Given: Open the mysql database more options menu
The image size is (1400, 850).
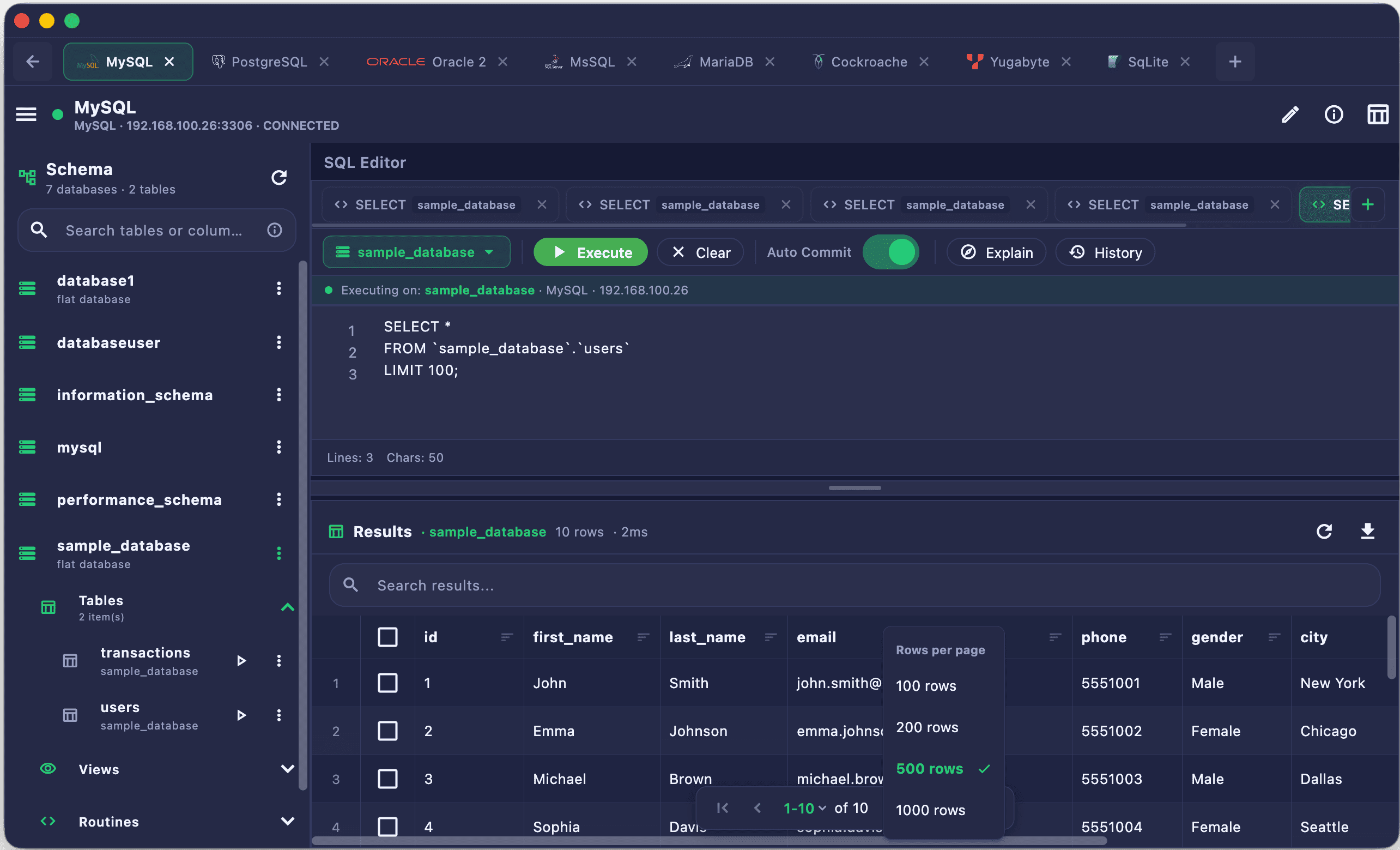Looking at the screenshot, I should point(279,447).
